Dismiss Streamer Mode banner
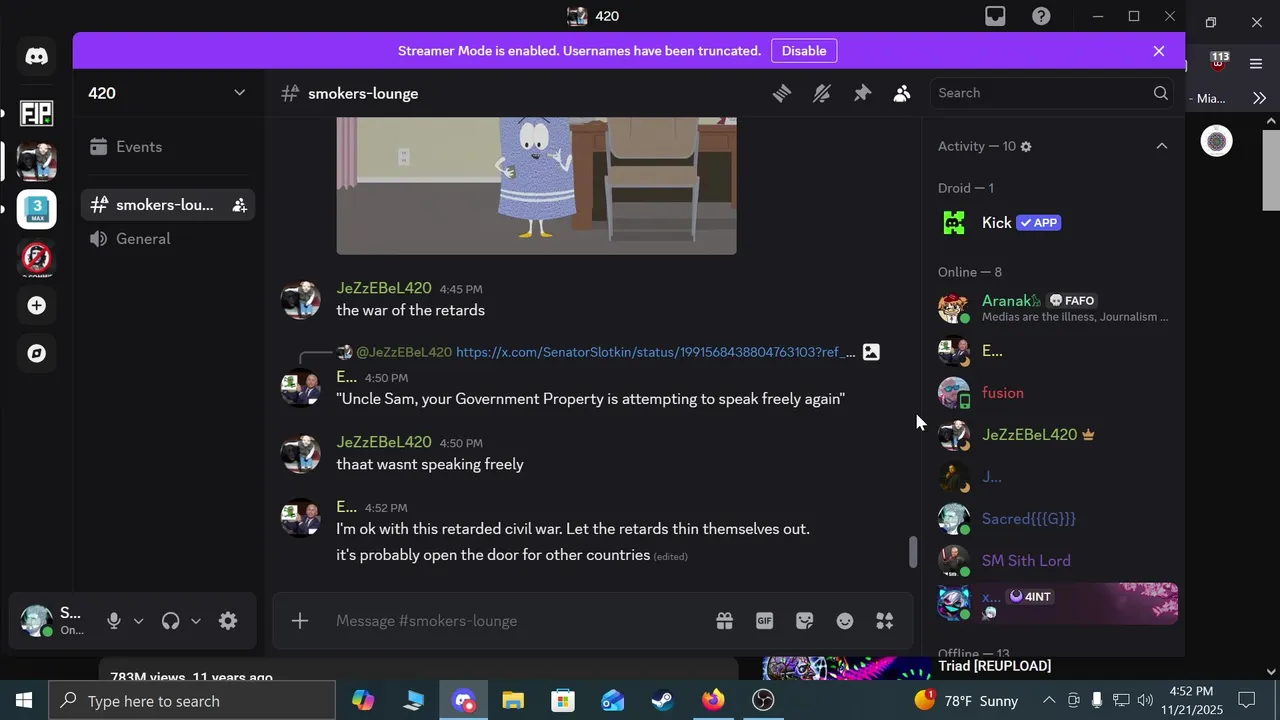Viewport: 1280px width, 720px height. tap(1159, 51)
